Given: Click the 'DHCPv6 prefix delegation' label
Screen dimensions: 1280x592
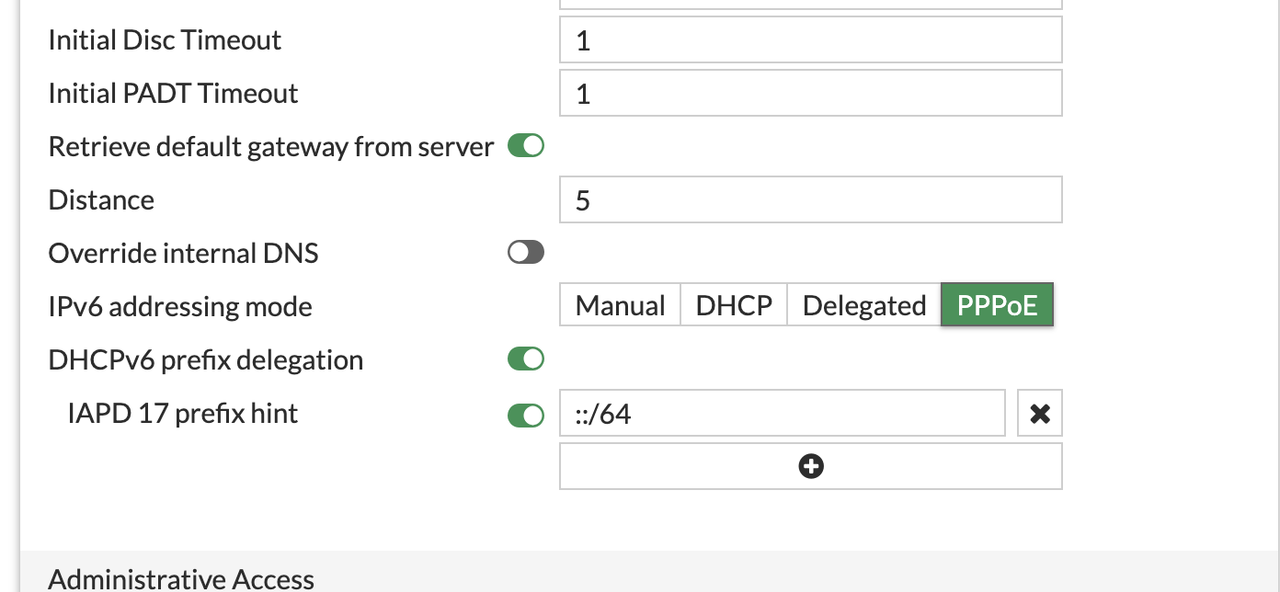Looking at the screenshot, I should tap(205, 360).
